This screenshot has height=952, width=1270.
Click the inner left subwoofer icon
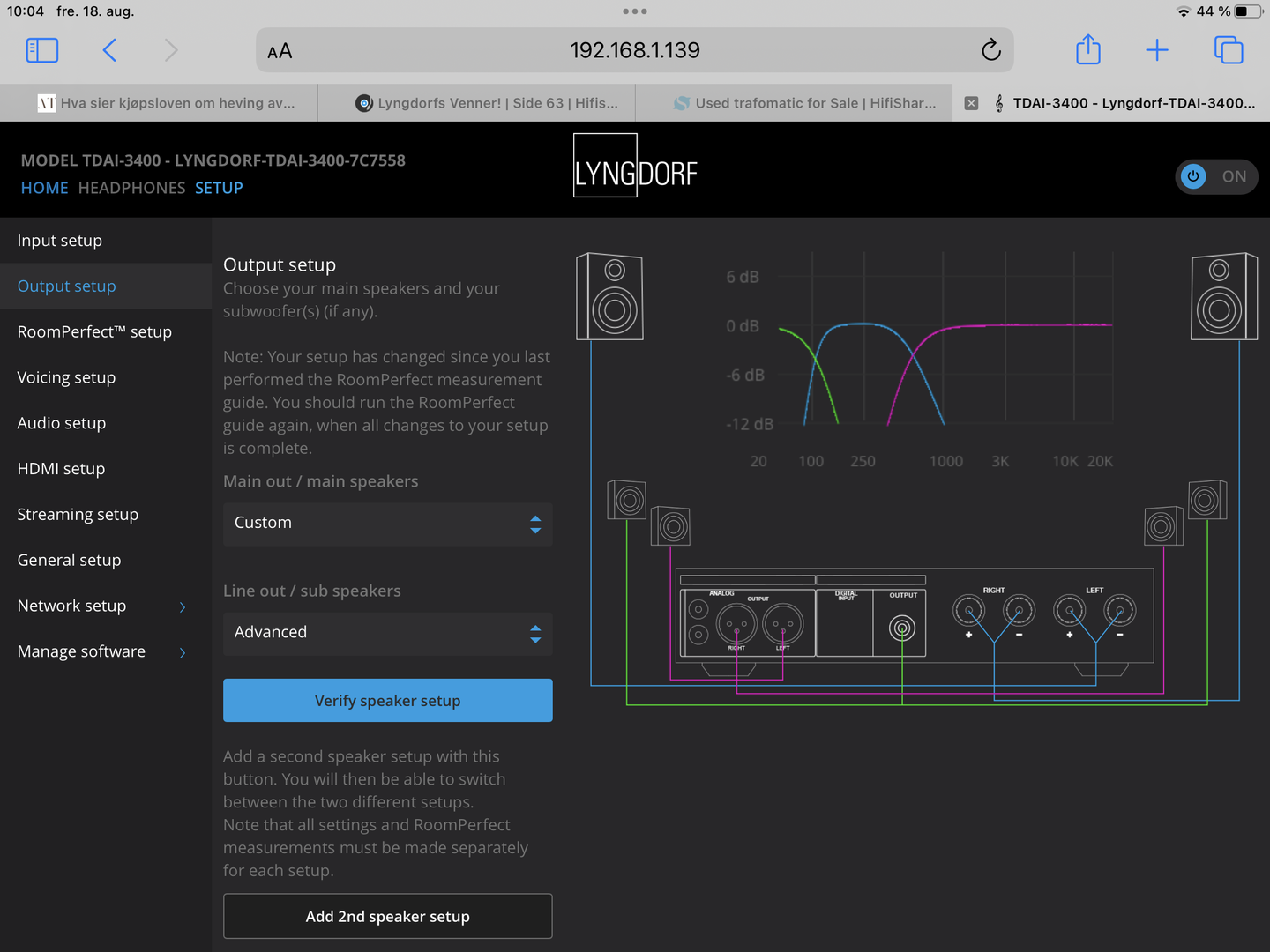[x=670, y=526]
